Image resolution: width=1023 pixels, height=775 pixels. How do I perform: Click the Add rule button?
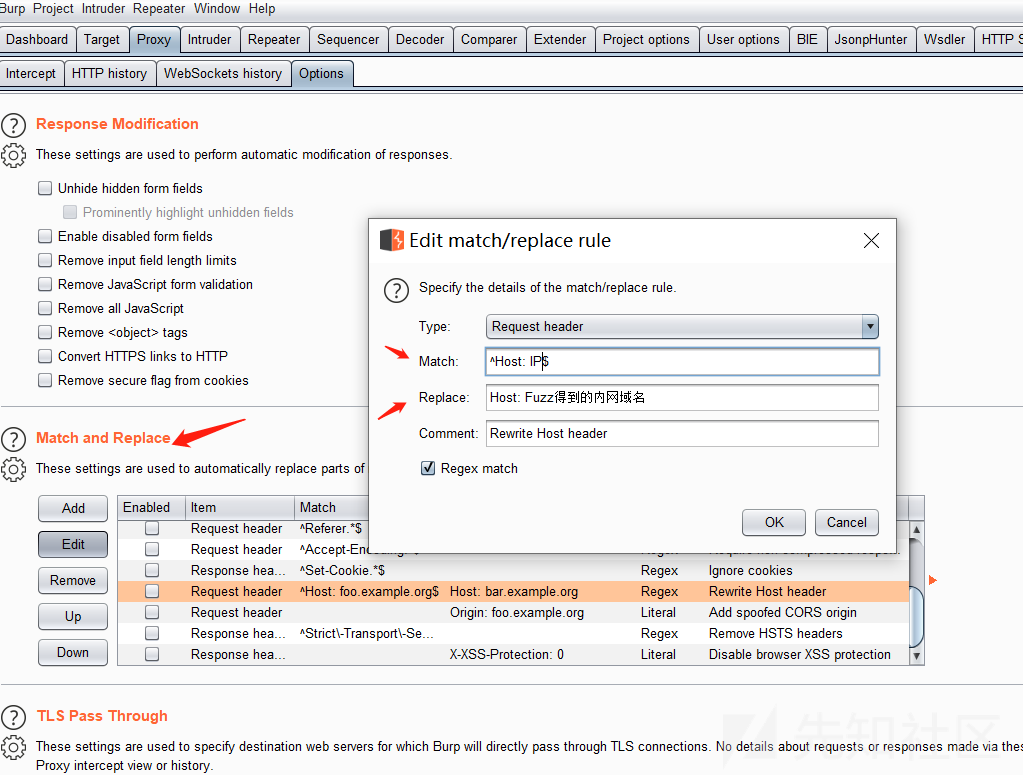[73, 509]
